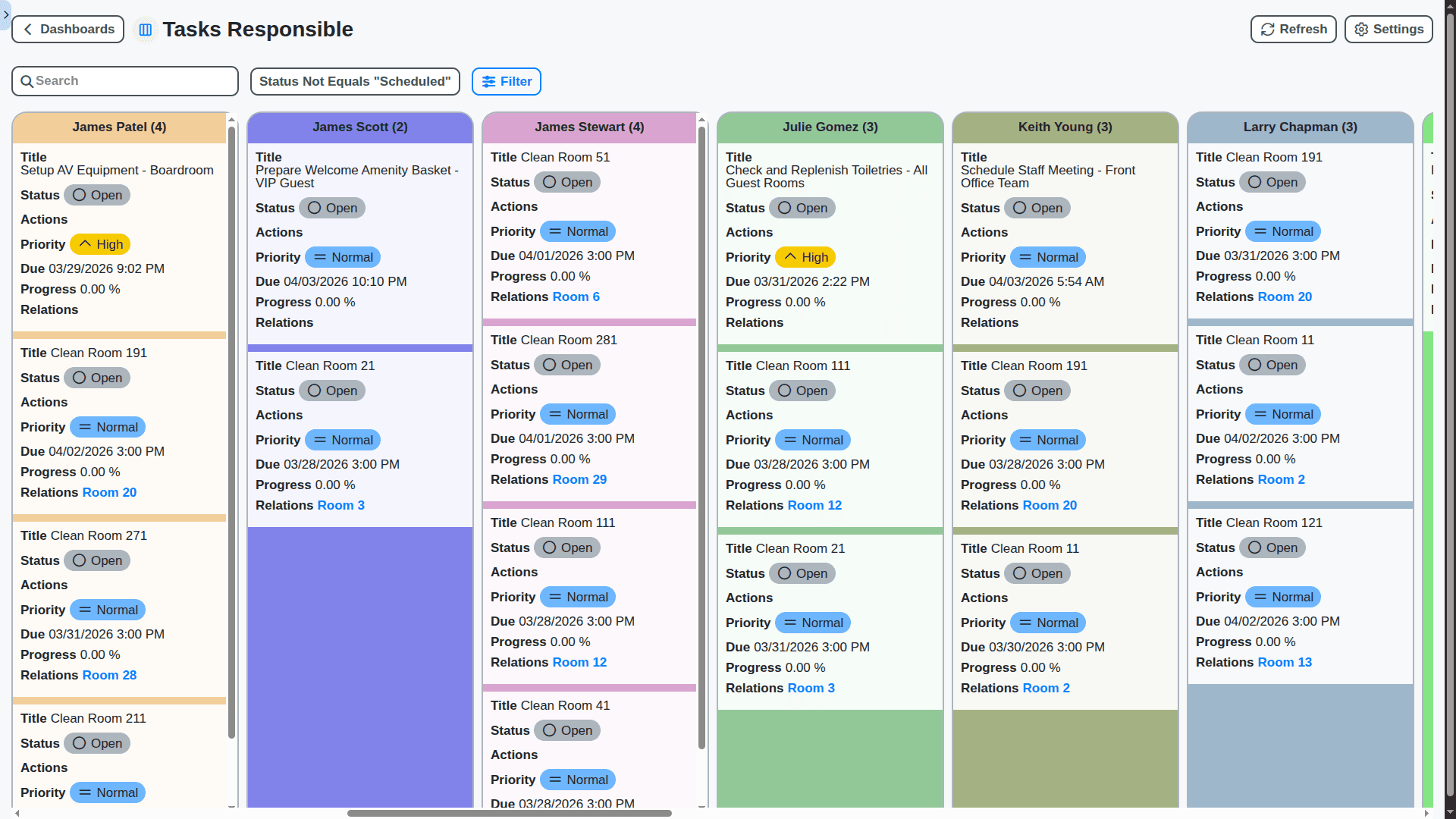Open priority selector on James Scott's Clean Room 21

click(343, 440)
